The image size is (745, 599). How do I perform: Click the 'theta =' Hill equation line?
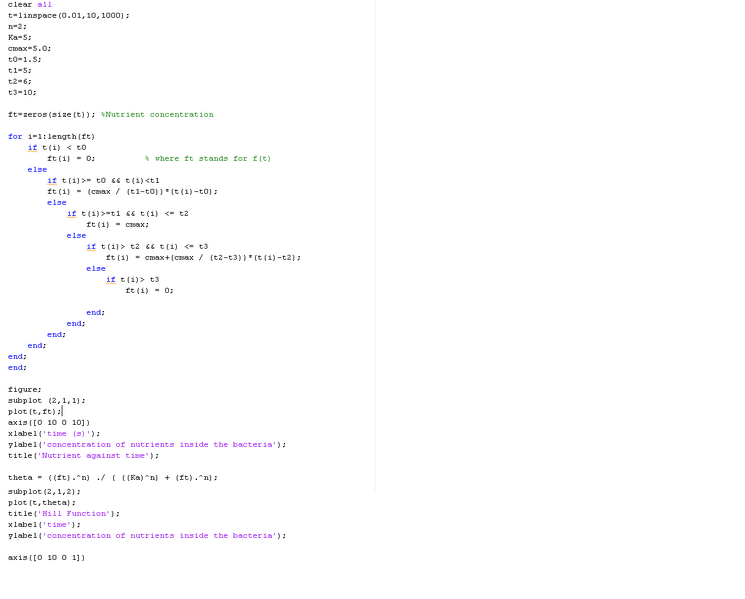click(x=112, y=477)
